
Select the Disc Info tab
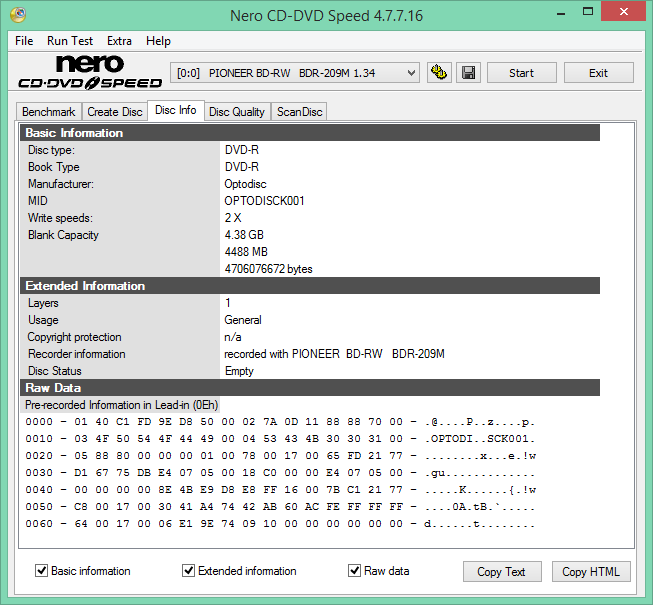tap(176, 110)
